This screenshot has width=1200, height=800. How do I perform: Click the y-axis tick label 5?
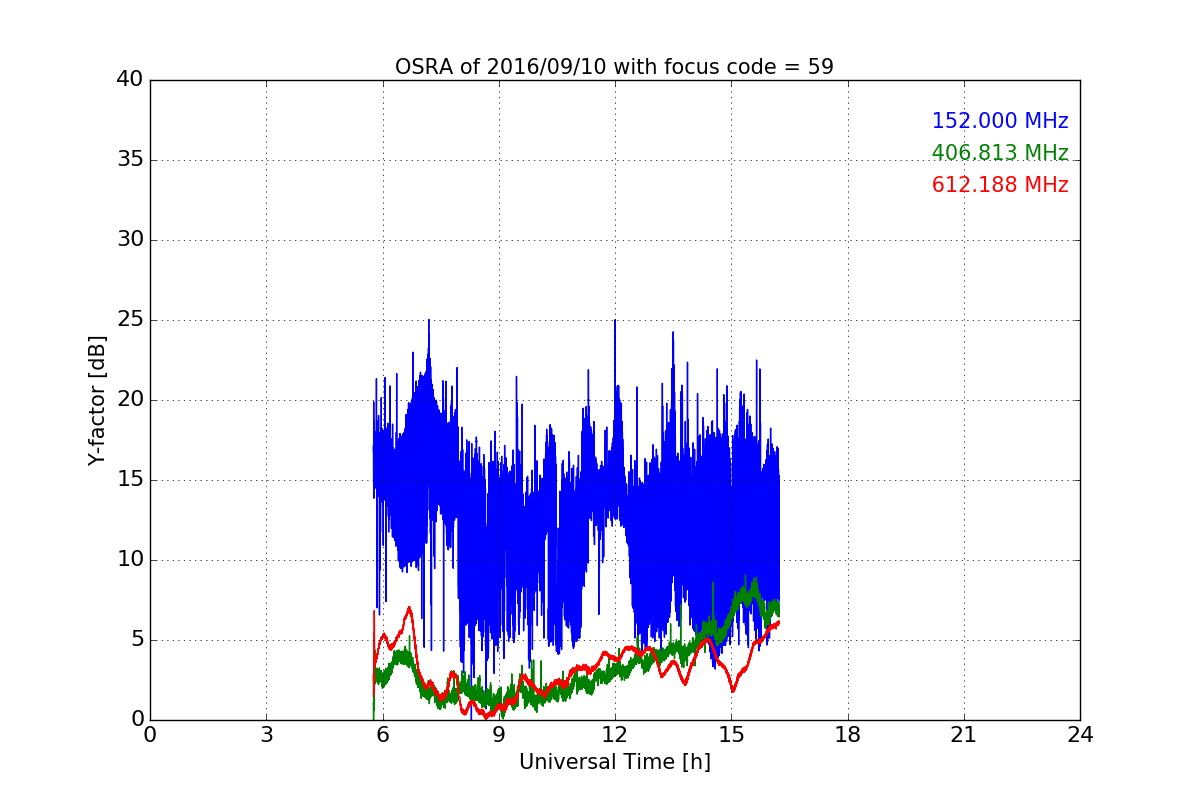click(x=137, y=640)
